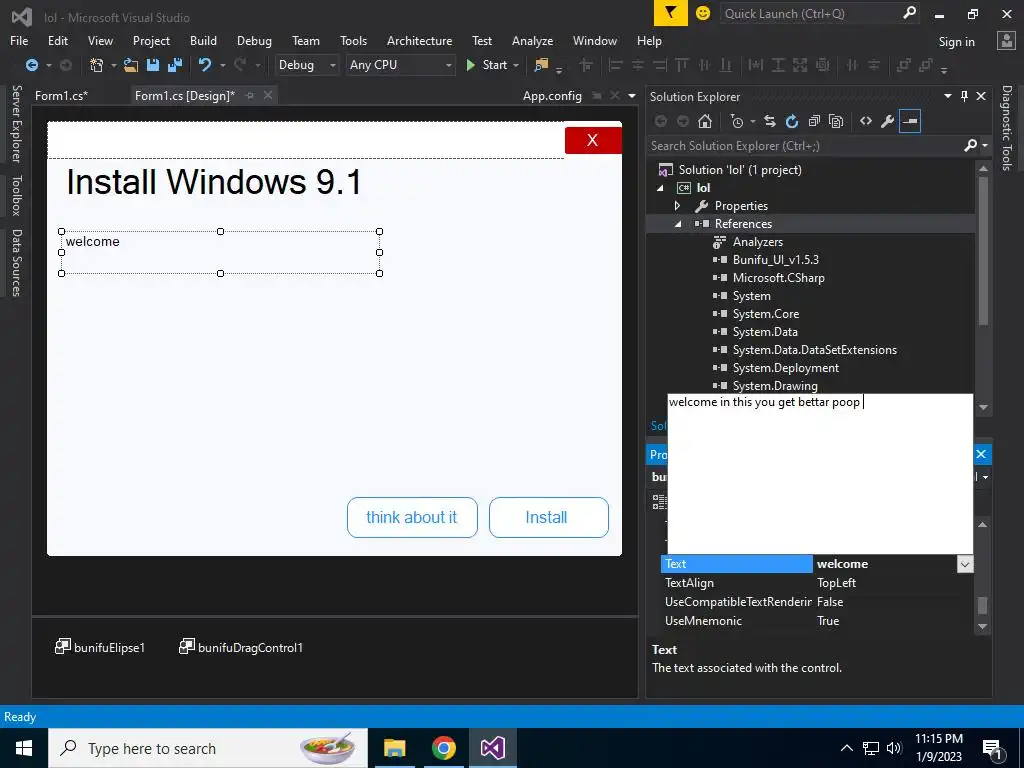
Task: Open the Solution Explorer window options arrow
Action: point(948,96)
